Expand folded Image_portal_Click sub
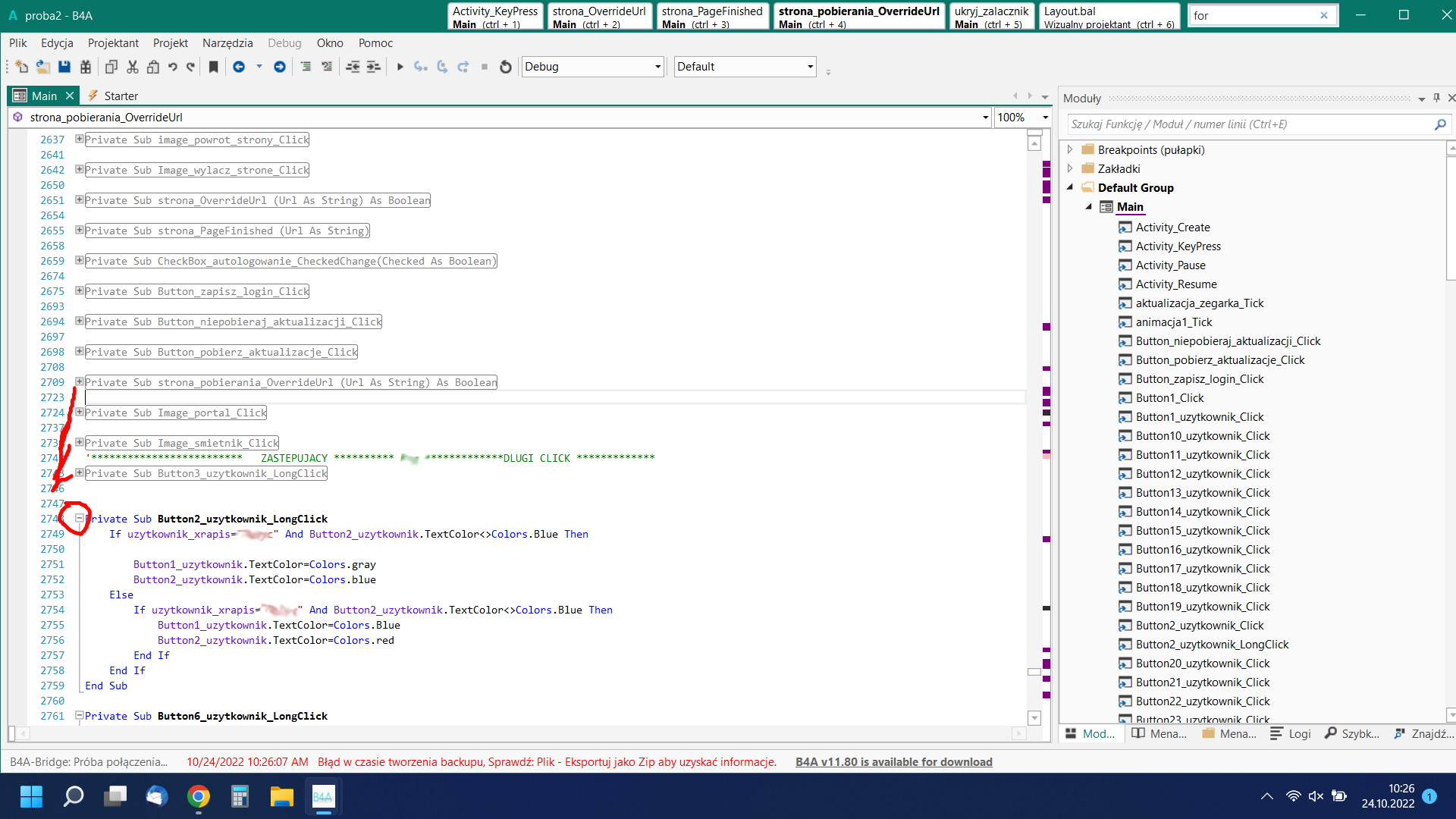 [79, 413]
